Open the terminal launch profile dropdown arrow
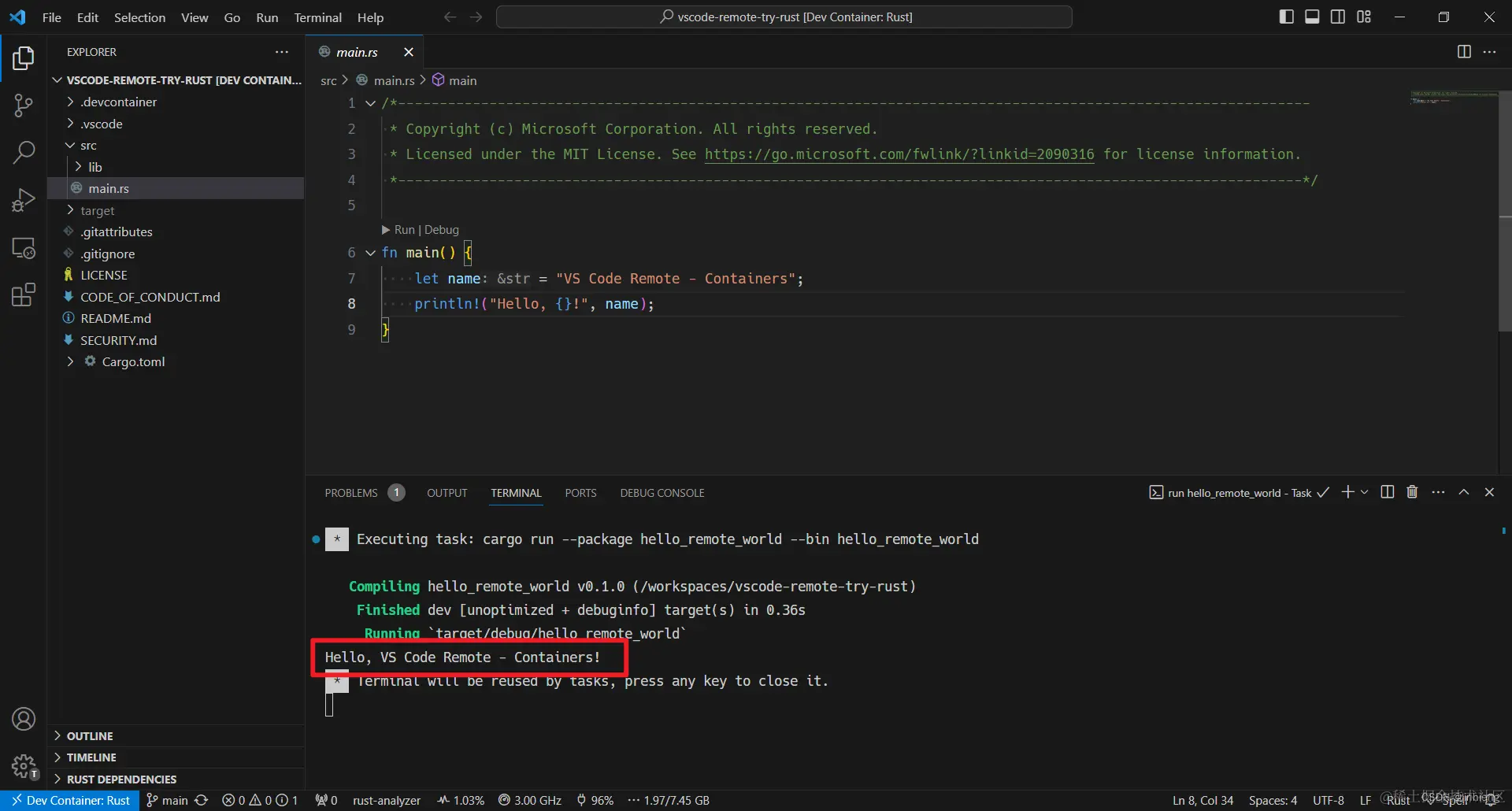Screen dimensions: 1512x811 tap(1365, 492)
